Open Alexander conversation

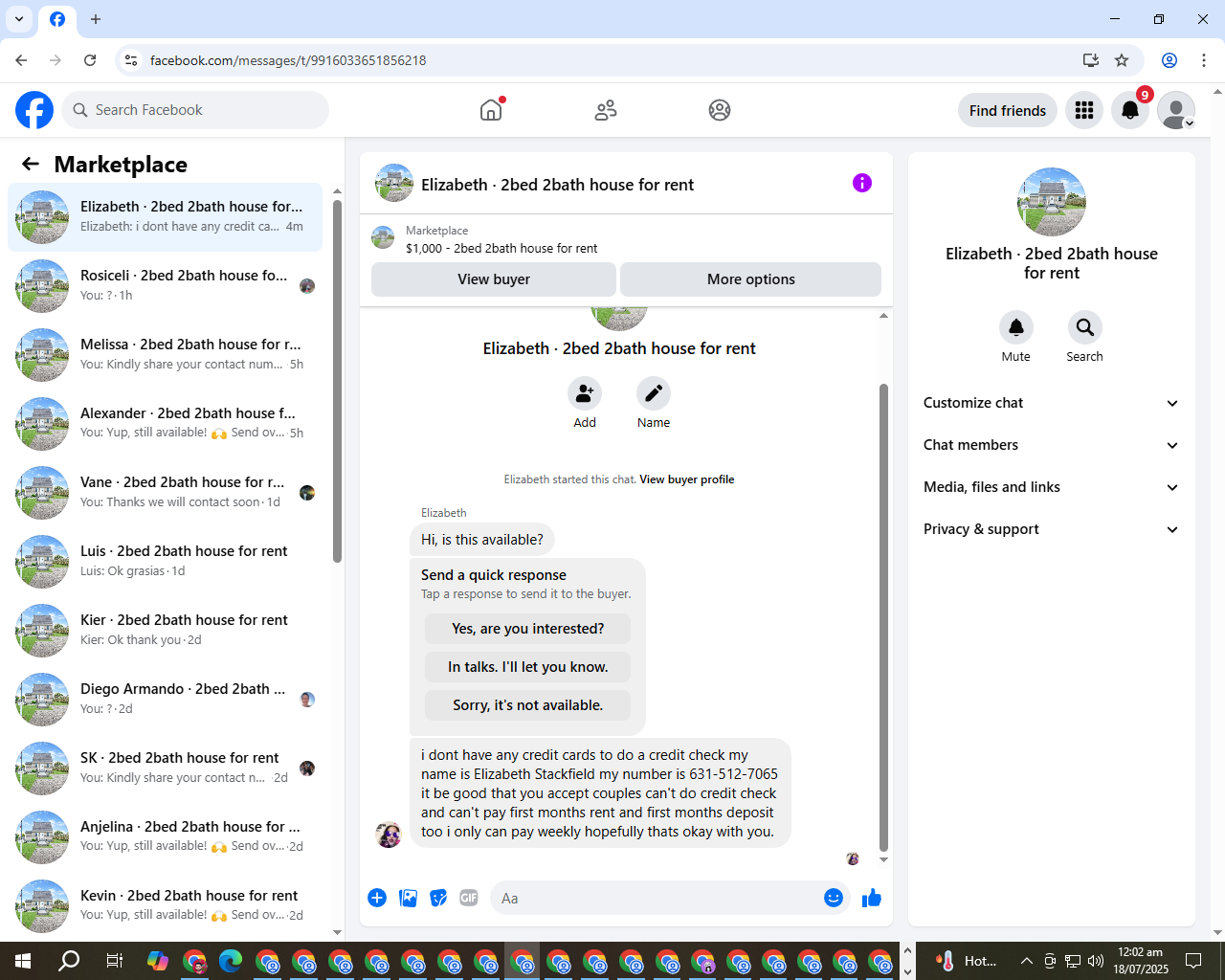[166, 424]
